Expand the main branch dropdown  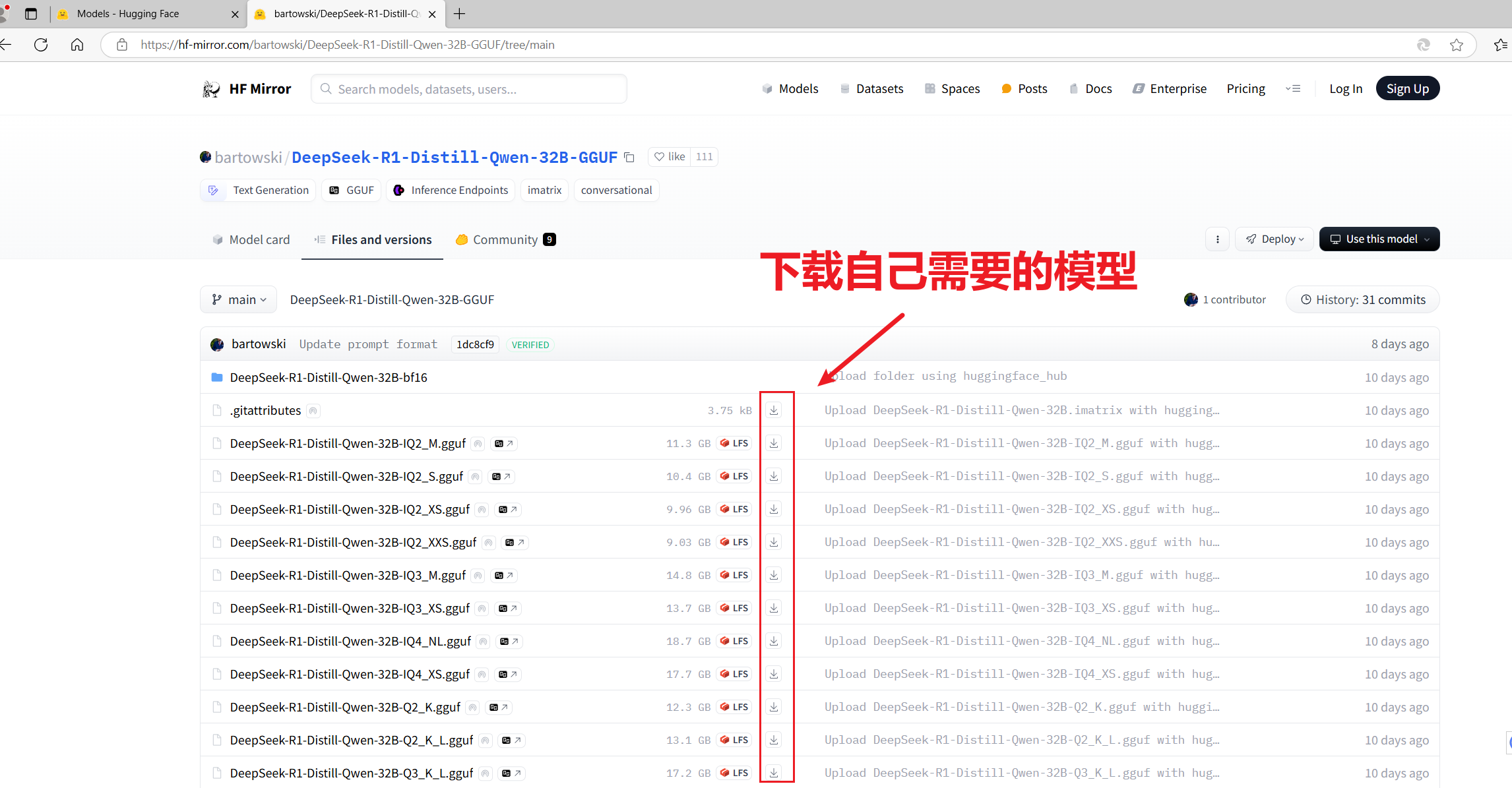(239, 300)
